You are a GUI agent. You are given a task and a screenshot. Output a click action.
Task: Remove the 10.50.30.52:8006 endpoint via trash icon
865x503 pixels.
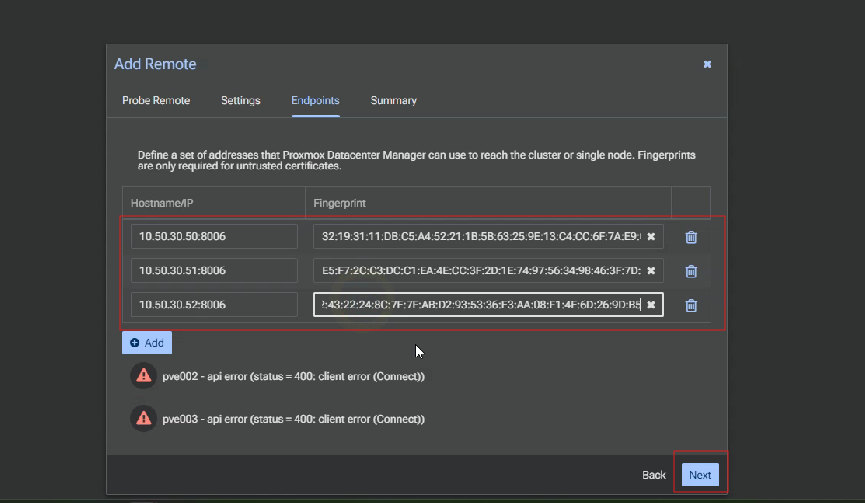tap(690, 305)
